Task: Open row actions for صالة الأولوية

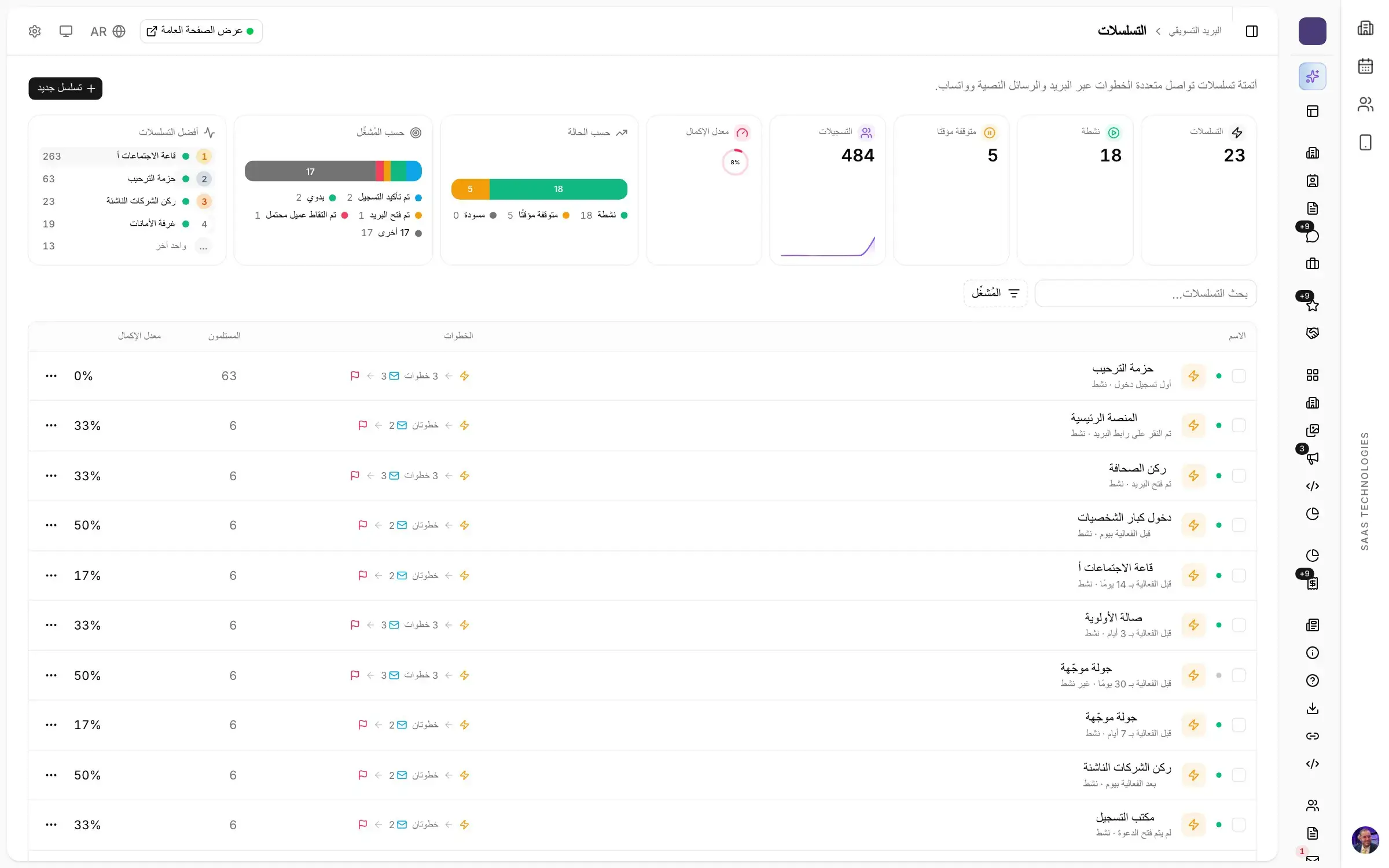Action: (x=51, y=625)
